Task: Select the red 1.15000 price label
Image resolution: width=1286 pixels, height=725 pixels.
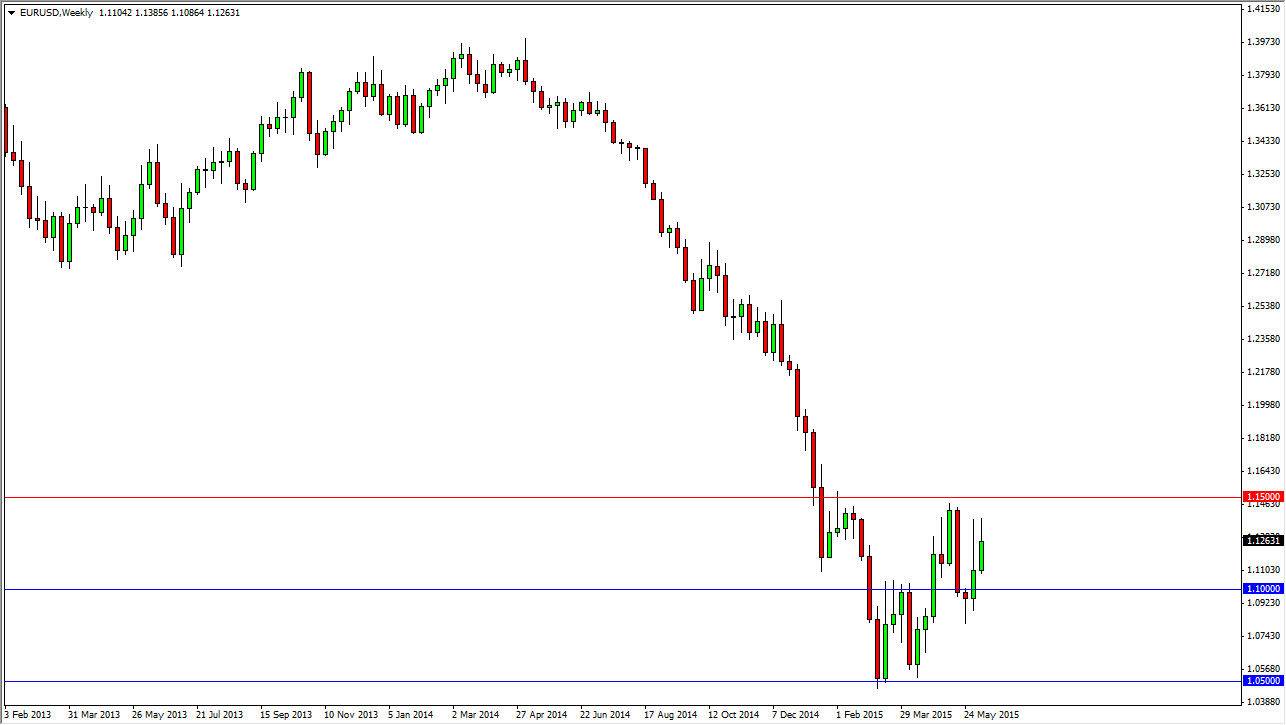Action: coord(1262,497)
